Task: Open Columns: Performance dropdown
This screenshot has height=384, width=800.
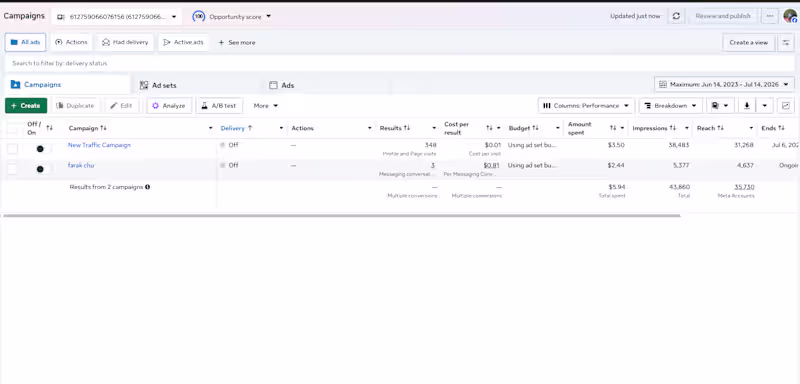Action: pyautogui.click(x=586, y=106)
